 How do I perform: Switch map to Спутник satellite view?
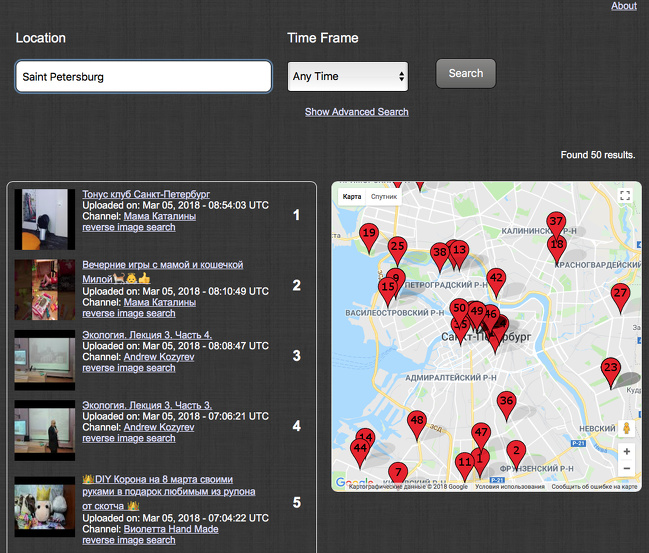click(x=384, y=197)
